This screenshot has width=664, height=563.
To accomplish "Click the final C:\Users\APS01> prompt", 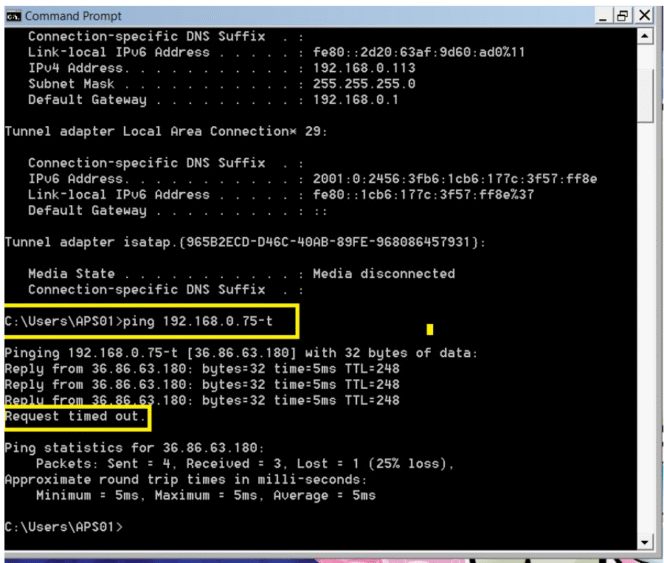I will (64, 527).
